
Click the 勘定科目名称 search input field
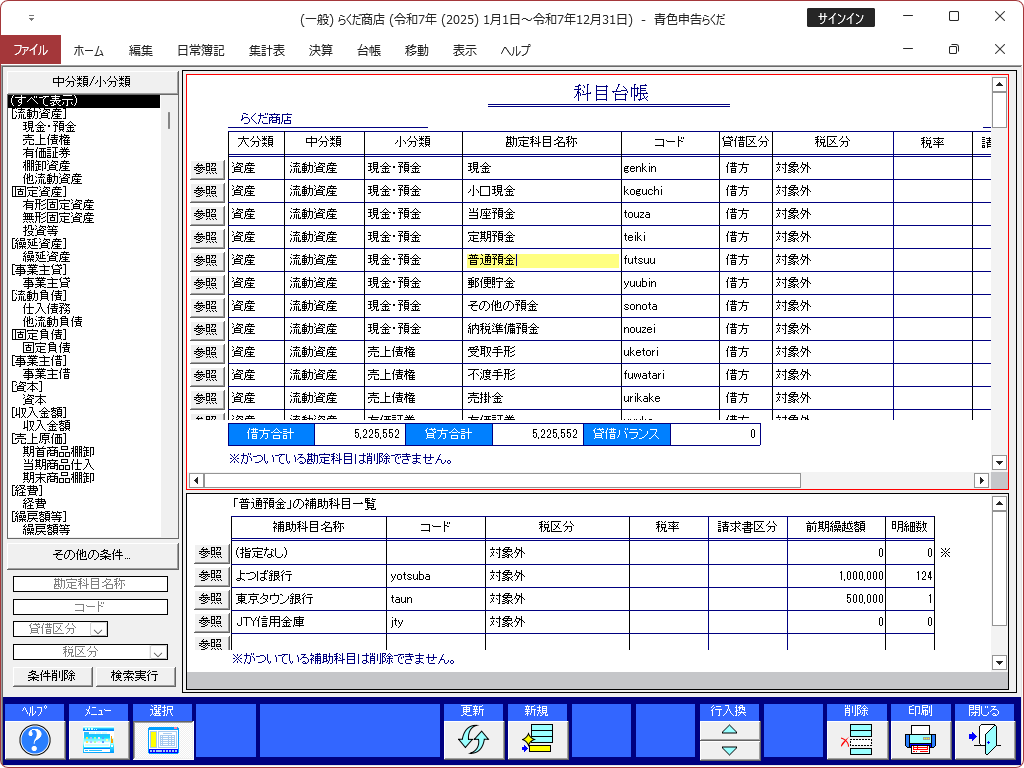pos(90,584)
